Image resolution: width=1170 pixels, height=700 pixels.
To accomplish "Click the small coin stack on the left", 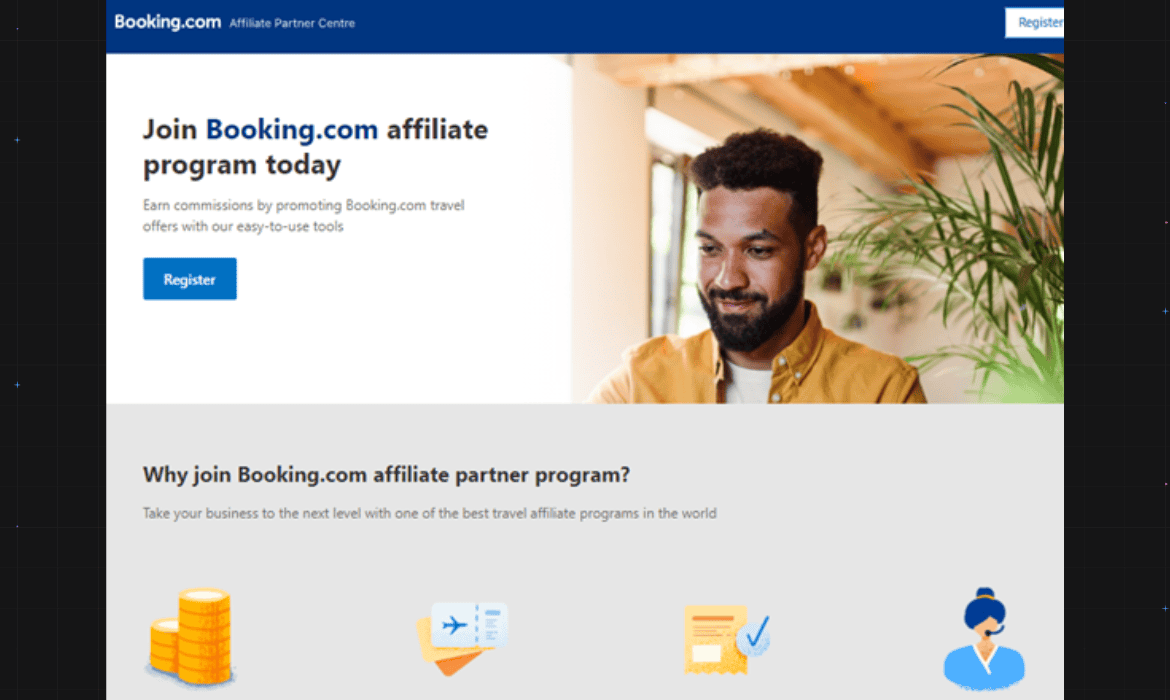I will (163, 646).
